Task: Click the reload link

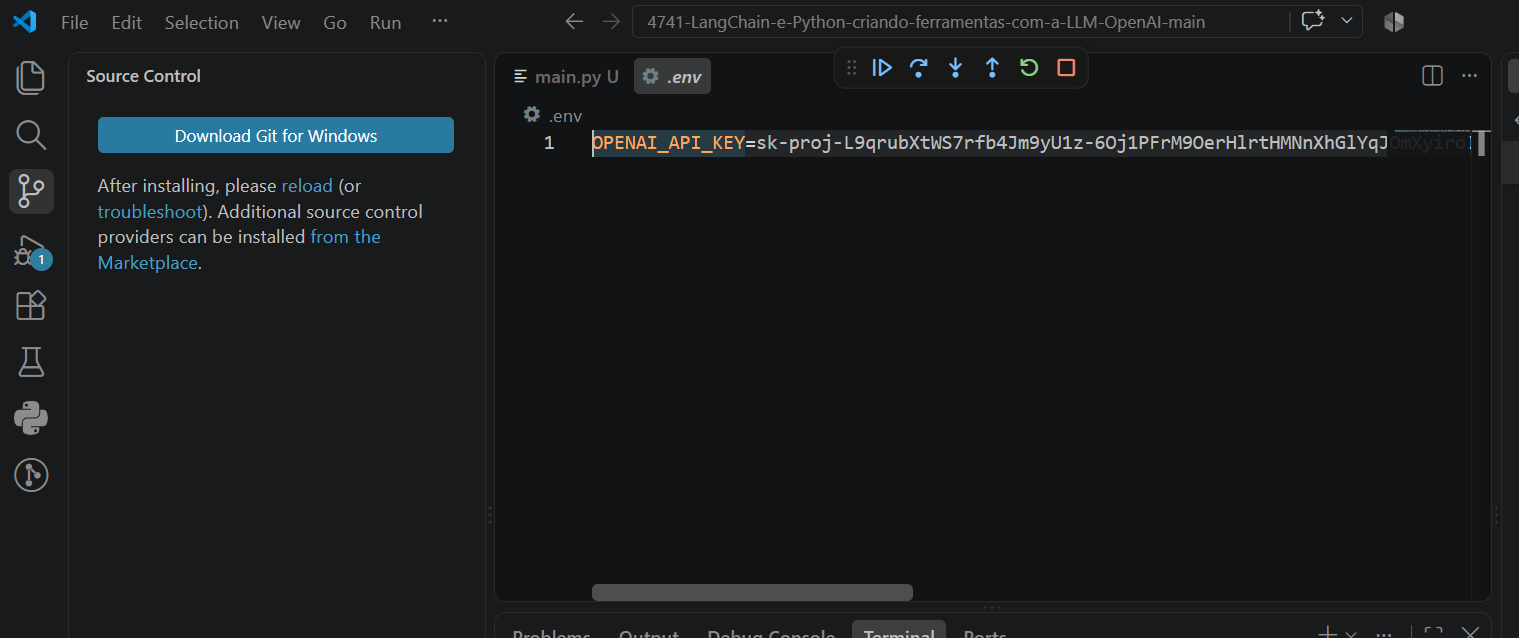Action: click(x=307, y=186)
